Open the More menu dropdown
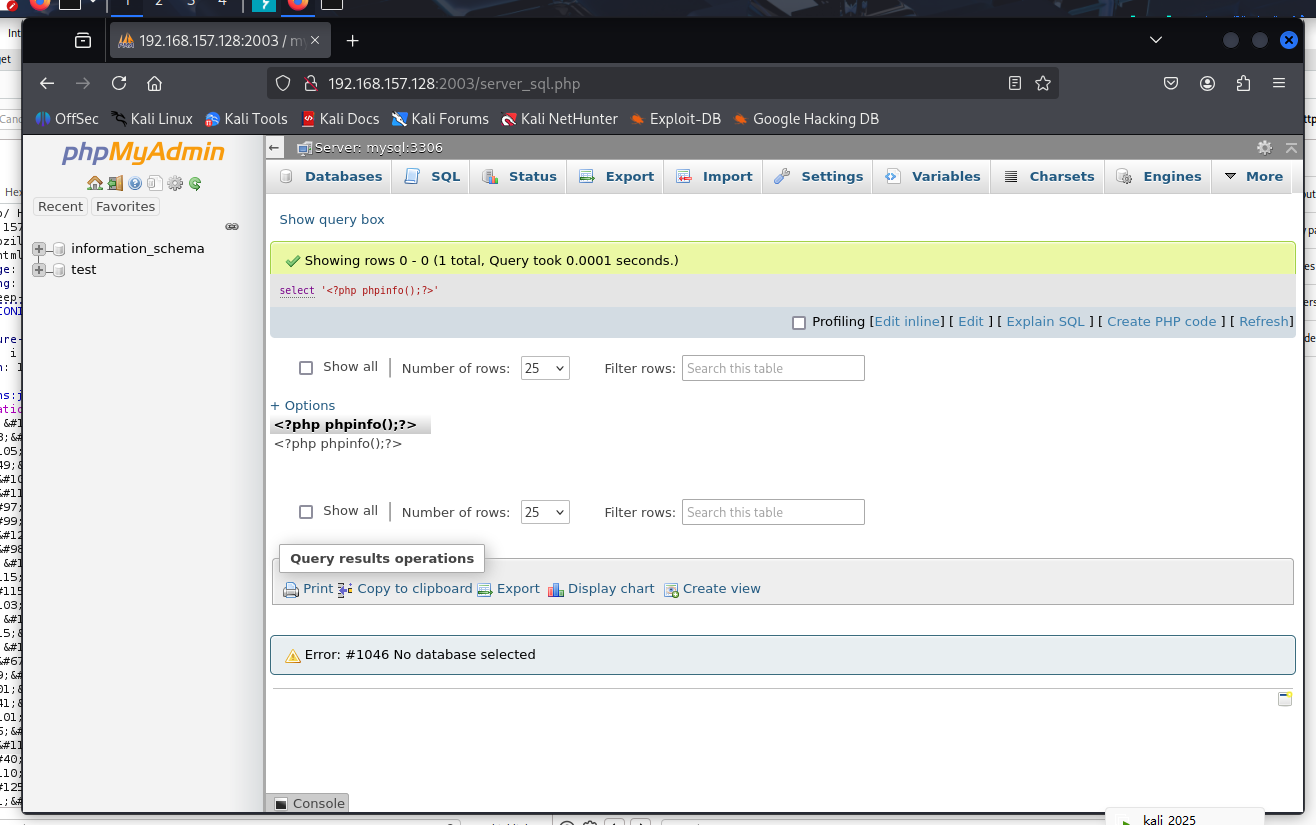 coord(1252,176)
